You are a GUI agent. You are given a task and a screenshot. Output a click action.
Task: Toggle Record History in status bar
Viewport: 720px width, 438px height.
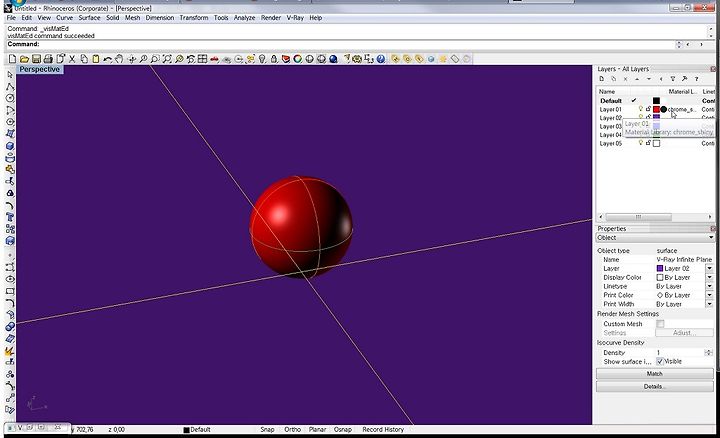click(383, 430)
